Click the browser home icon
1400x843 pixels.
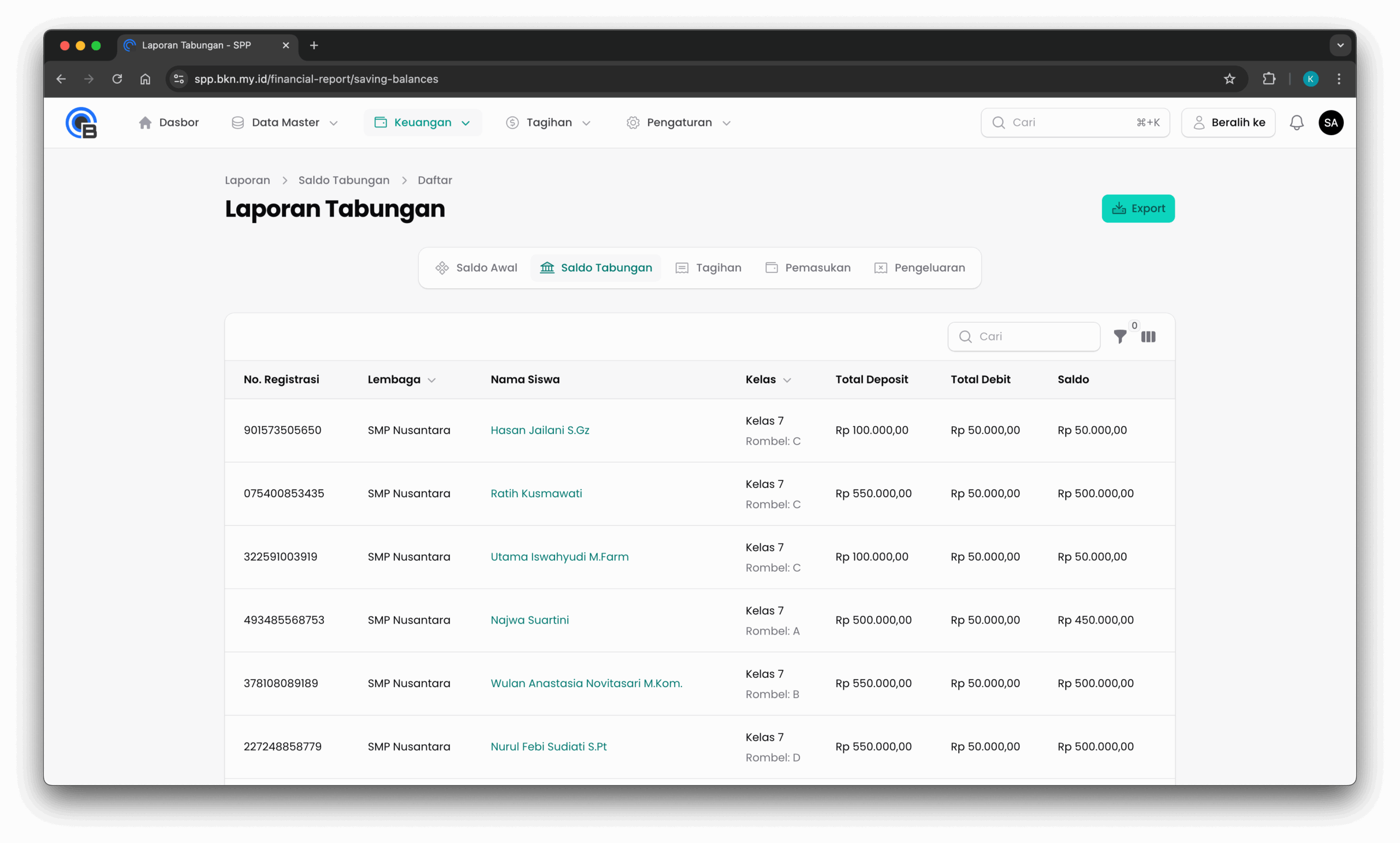[145, 79]
